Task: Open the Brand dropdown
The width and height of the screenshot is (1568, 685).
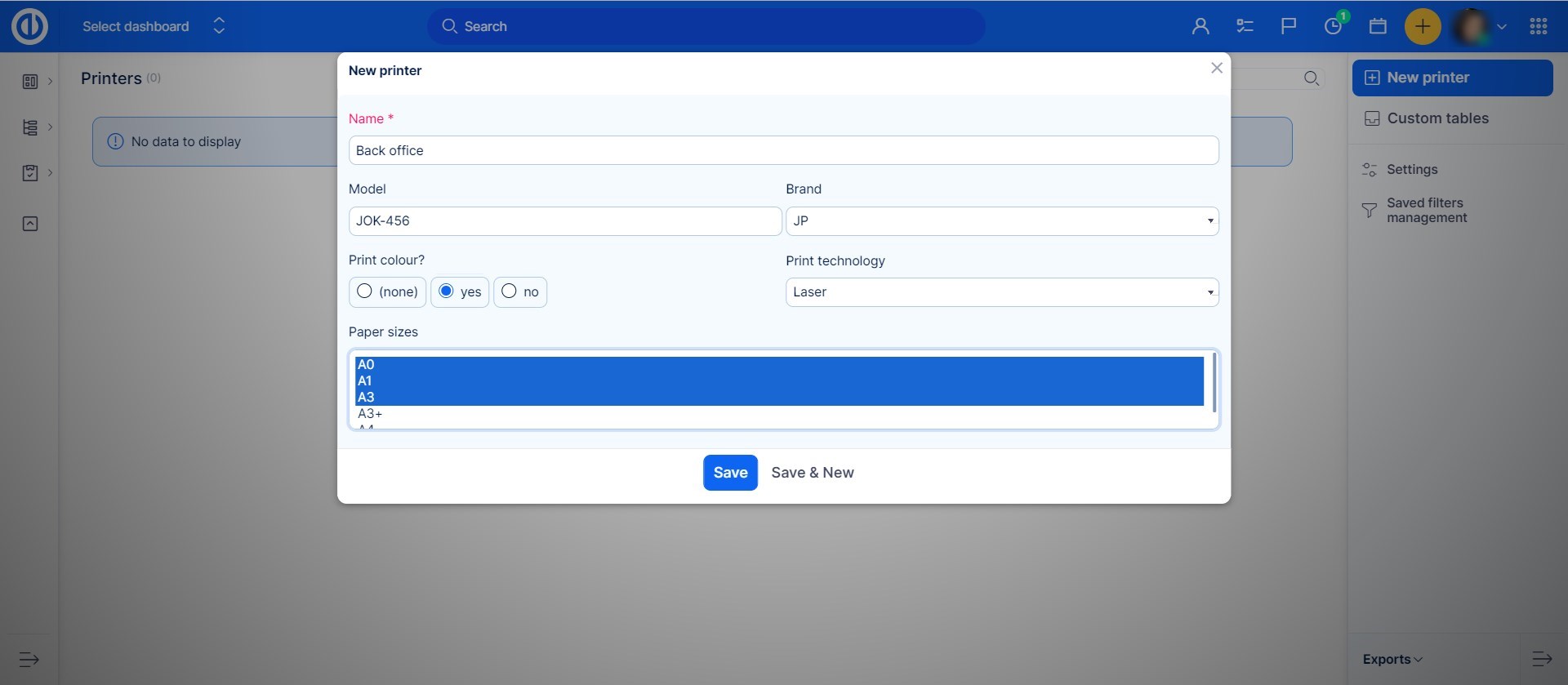Action: point(1001,221)
